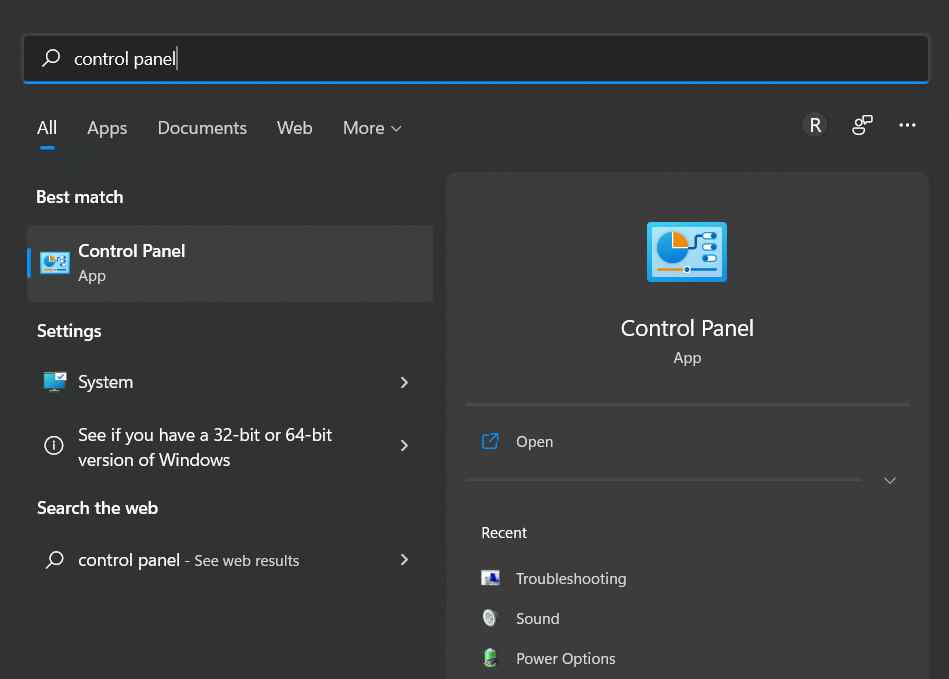Select the Web filter tab

(294, 128)
